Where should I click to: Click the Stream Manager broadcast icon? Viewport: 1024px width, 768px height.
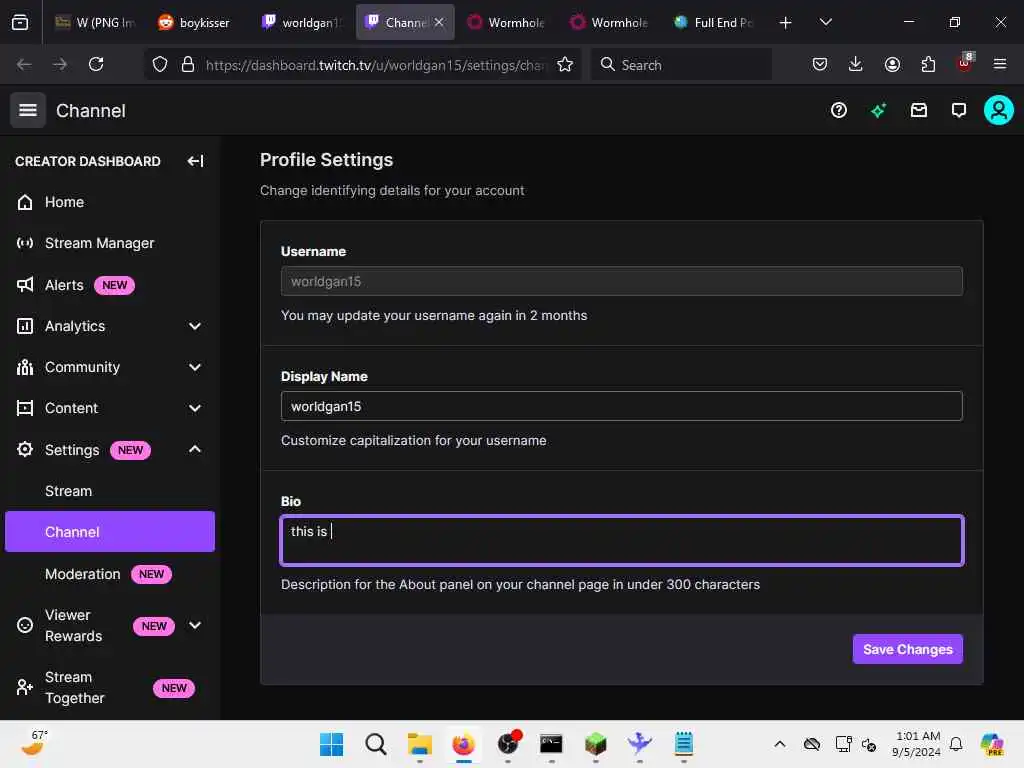[x=25, y=243]
